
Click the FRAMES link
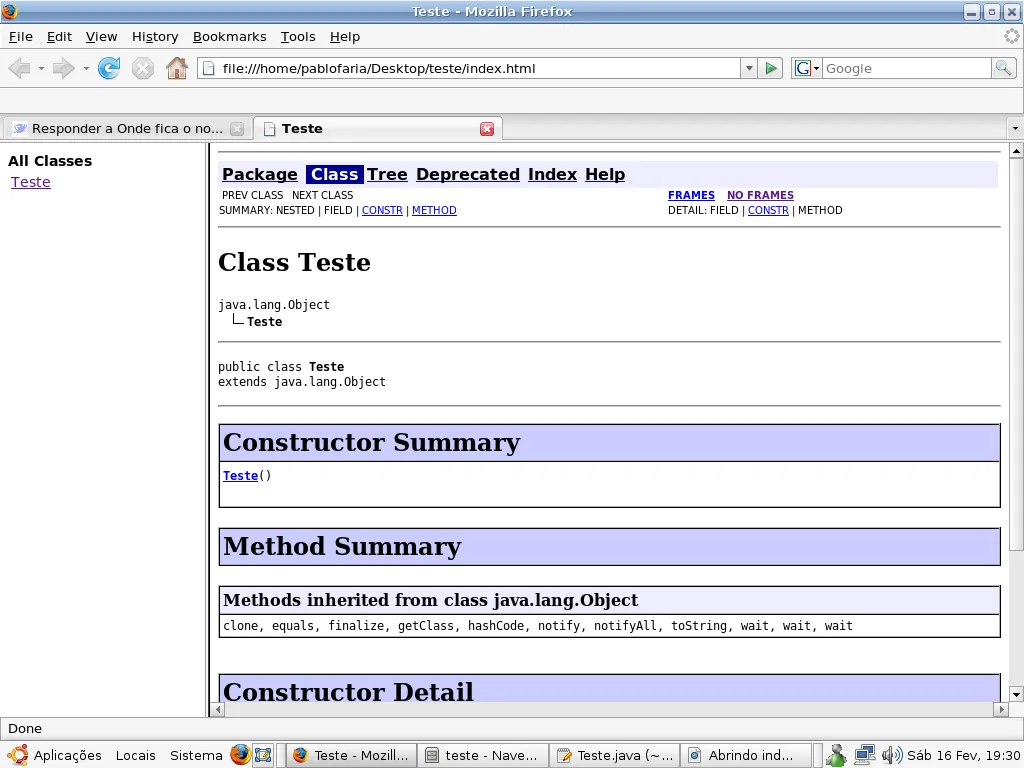691,195
